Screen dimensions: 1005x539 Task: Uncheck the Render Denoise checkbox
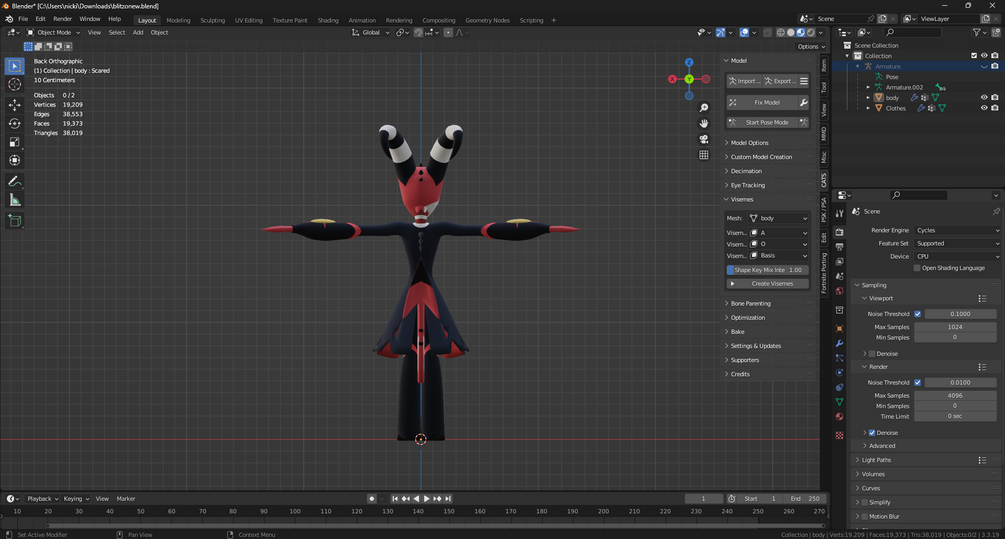[872, 432]
